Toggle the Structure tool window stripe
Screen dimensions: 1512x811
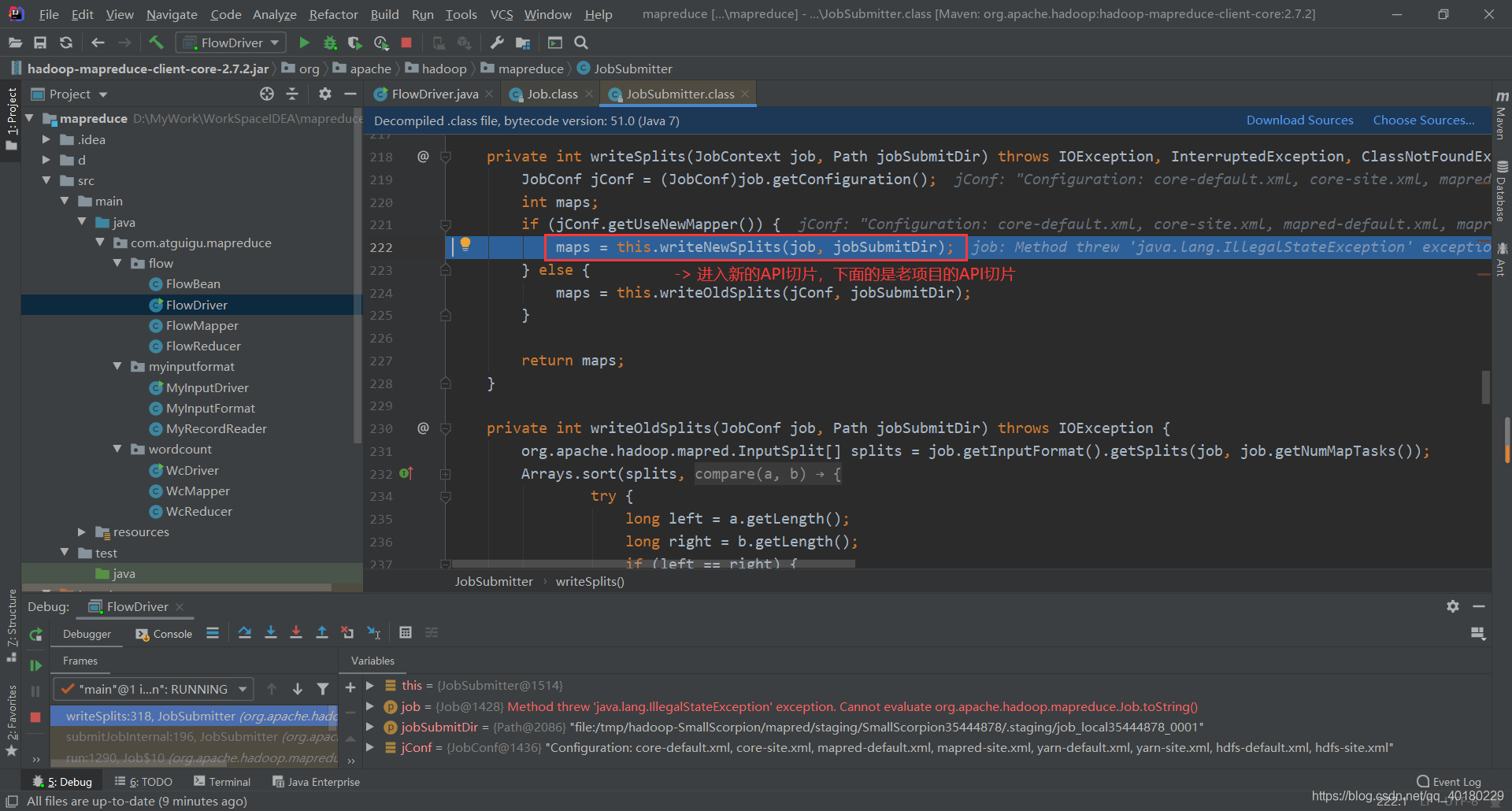(11, 626)
